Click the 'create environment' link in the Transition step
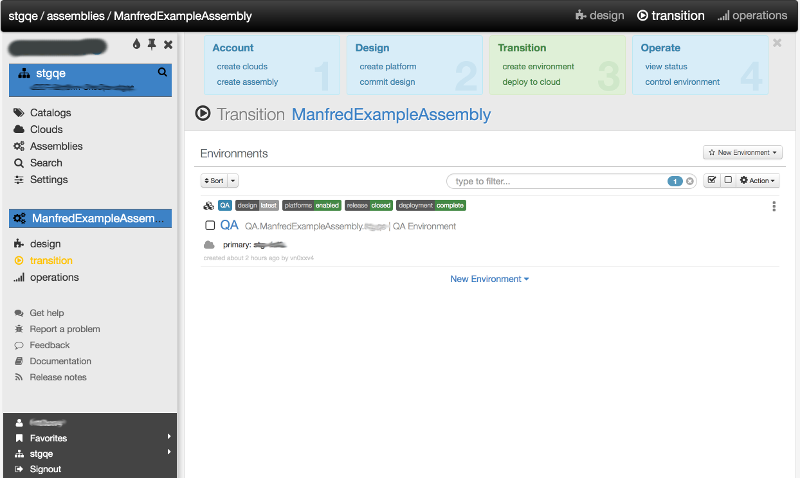800x478 pixels. 538,67
